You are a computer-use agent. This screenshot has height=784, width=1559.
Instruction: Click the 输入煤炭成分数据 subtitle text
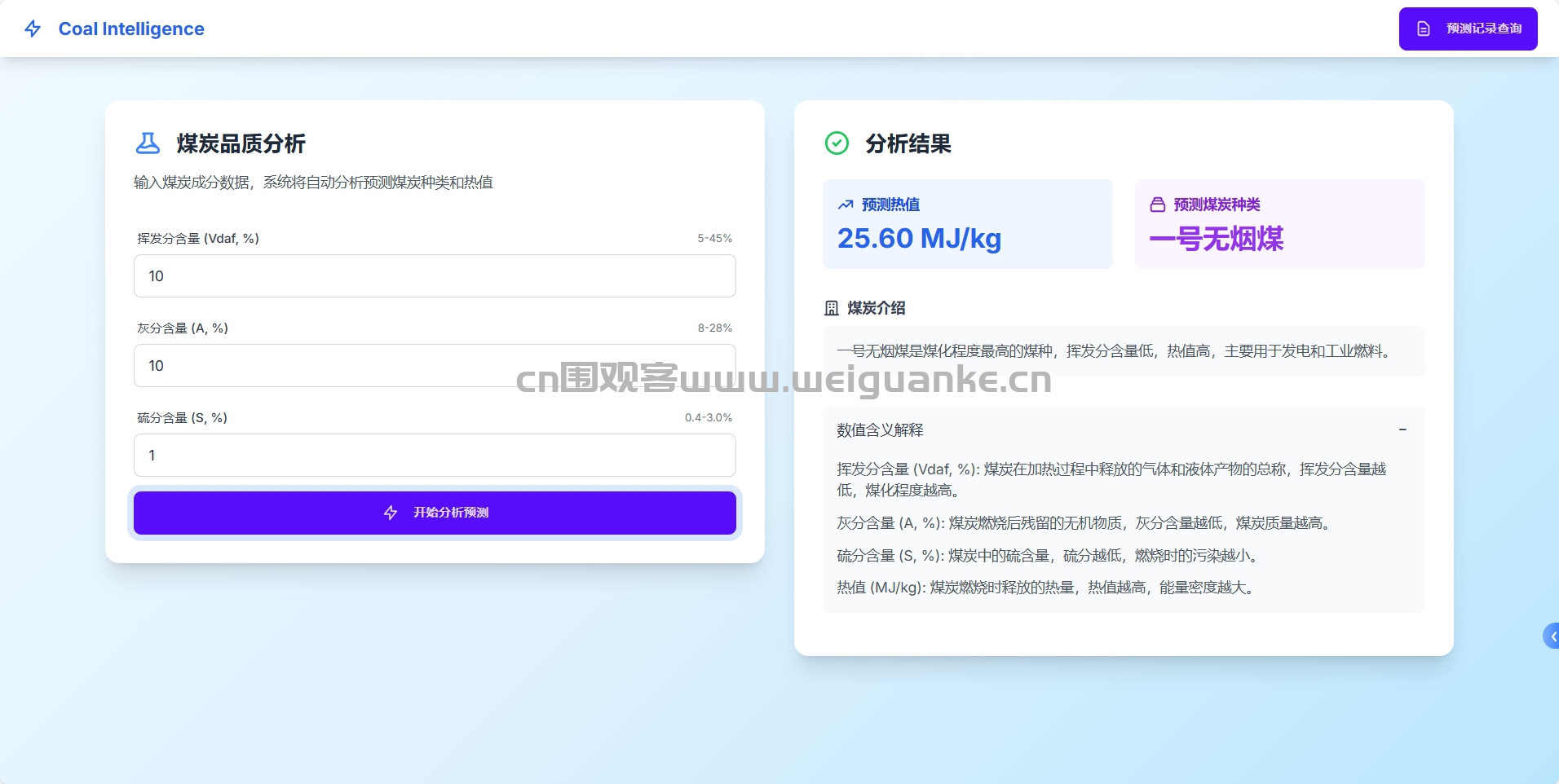[313, 183]
